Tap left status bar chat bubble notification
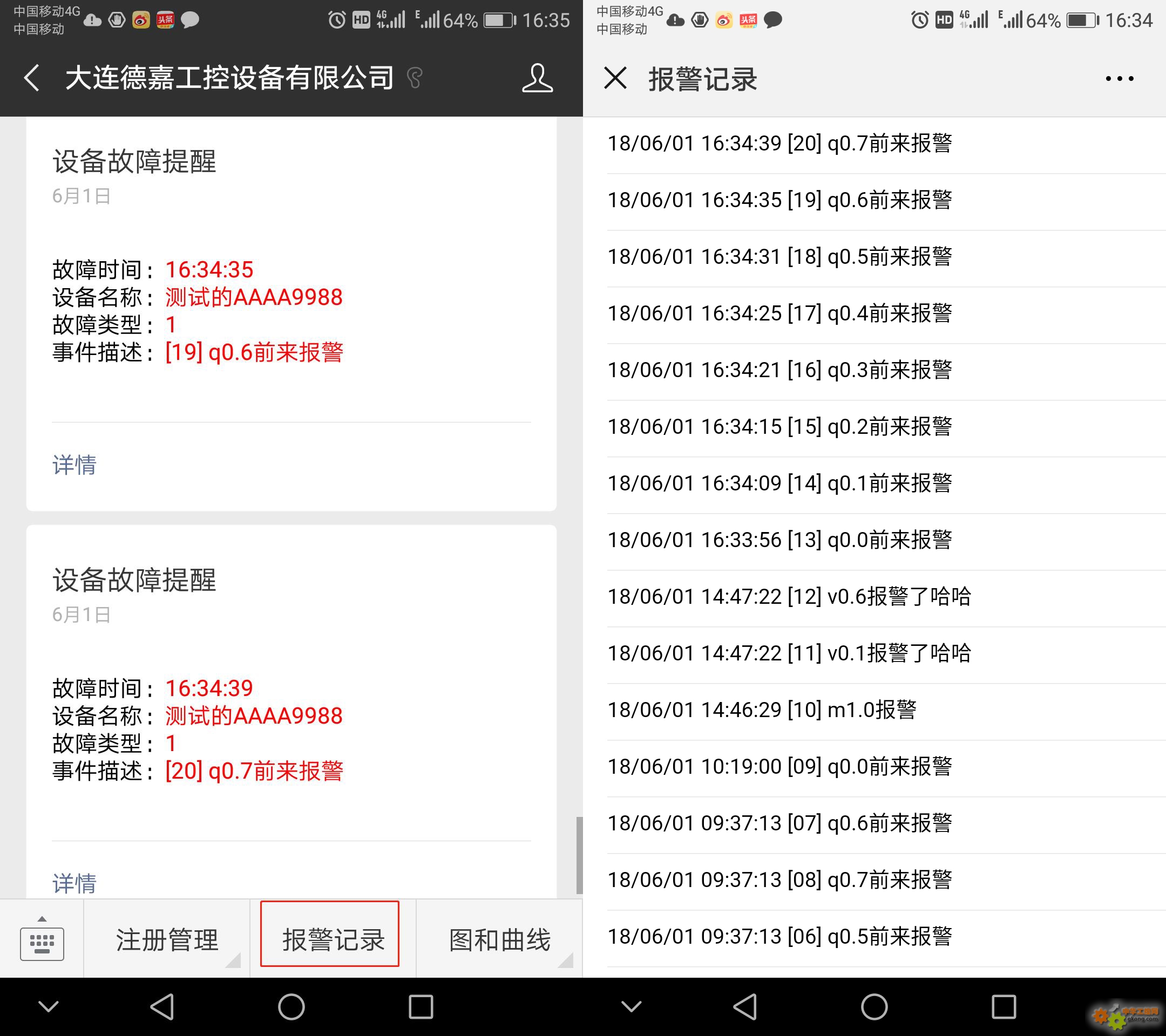1166x1036 pixels. click(189, 21)
